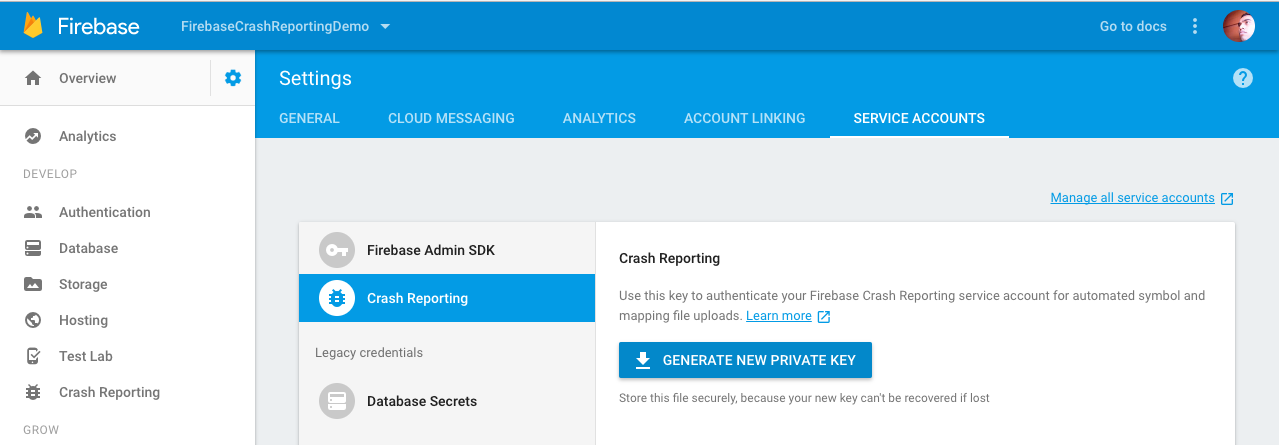The image size is (1279, 445).
Task: Click the help question mark icon
Action: pos(1243,78)
